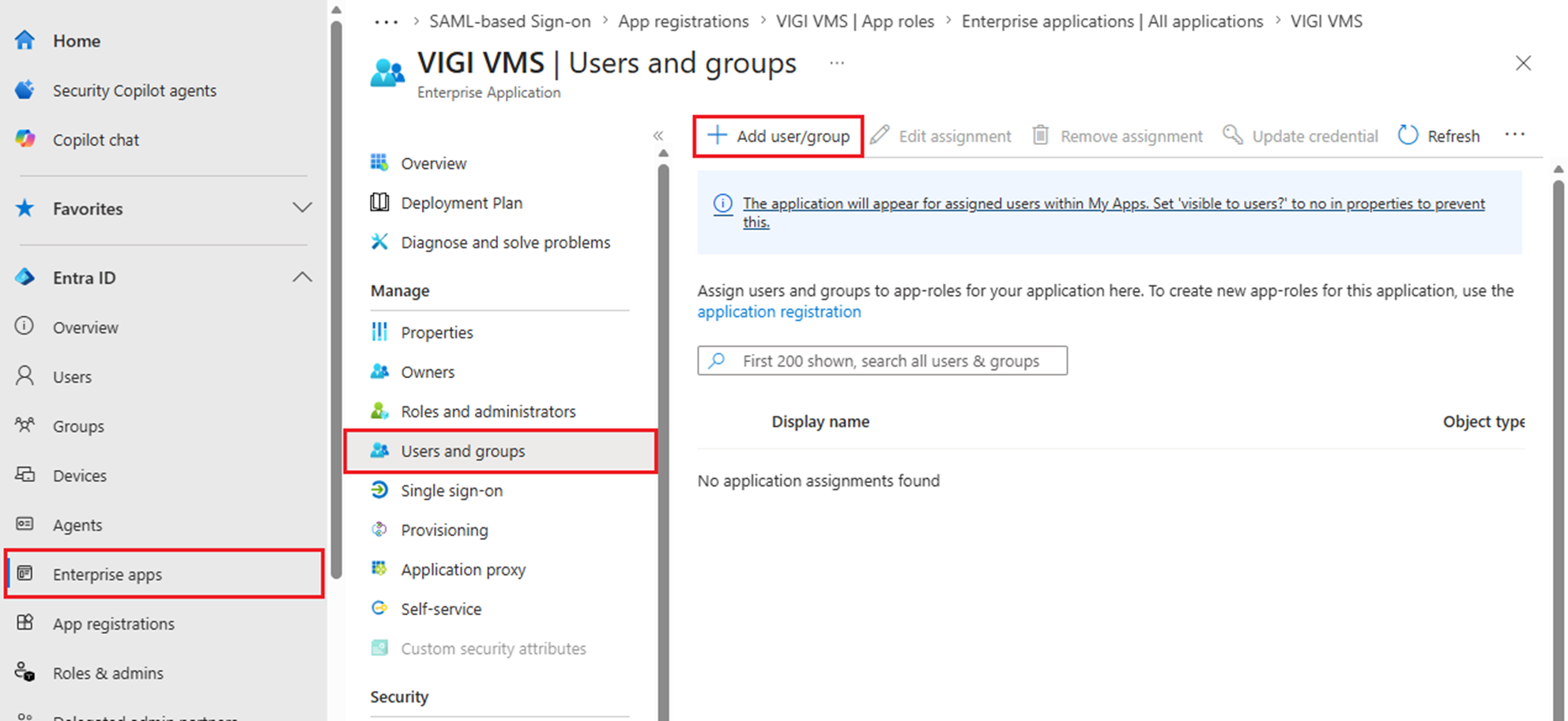1568x721 pixels.
Task: Click the Diagnose and solve problems wrench icon
Action: [x=379, y=241]
